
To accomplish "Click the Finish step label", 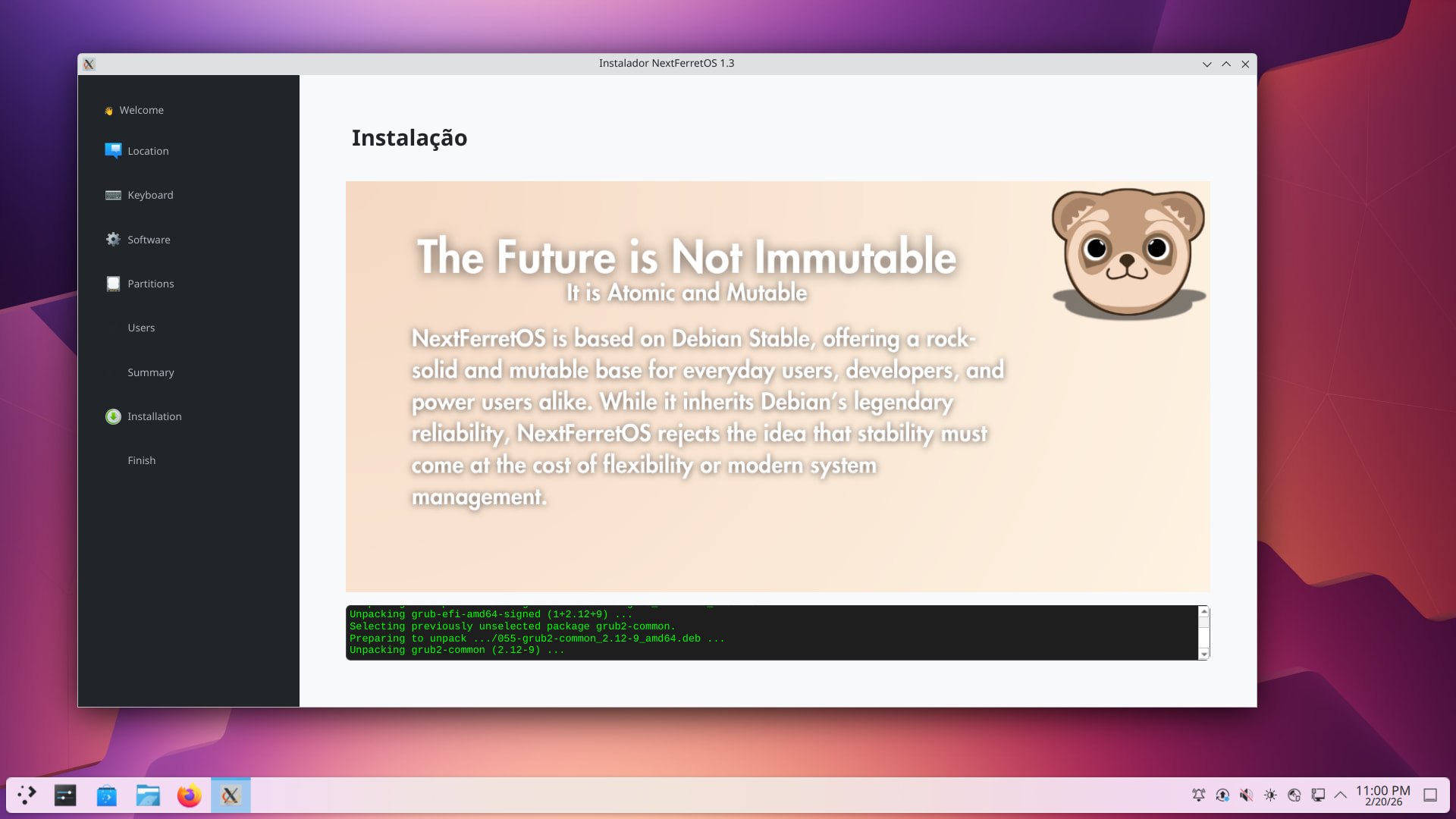I will (x=141, y=460).
